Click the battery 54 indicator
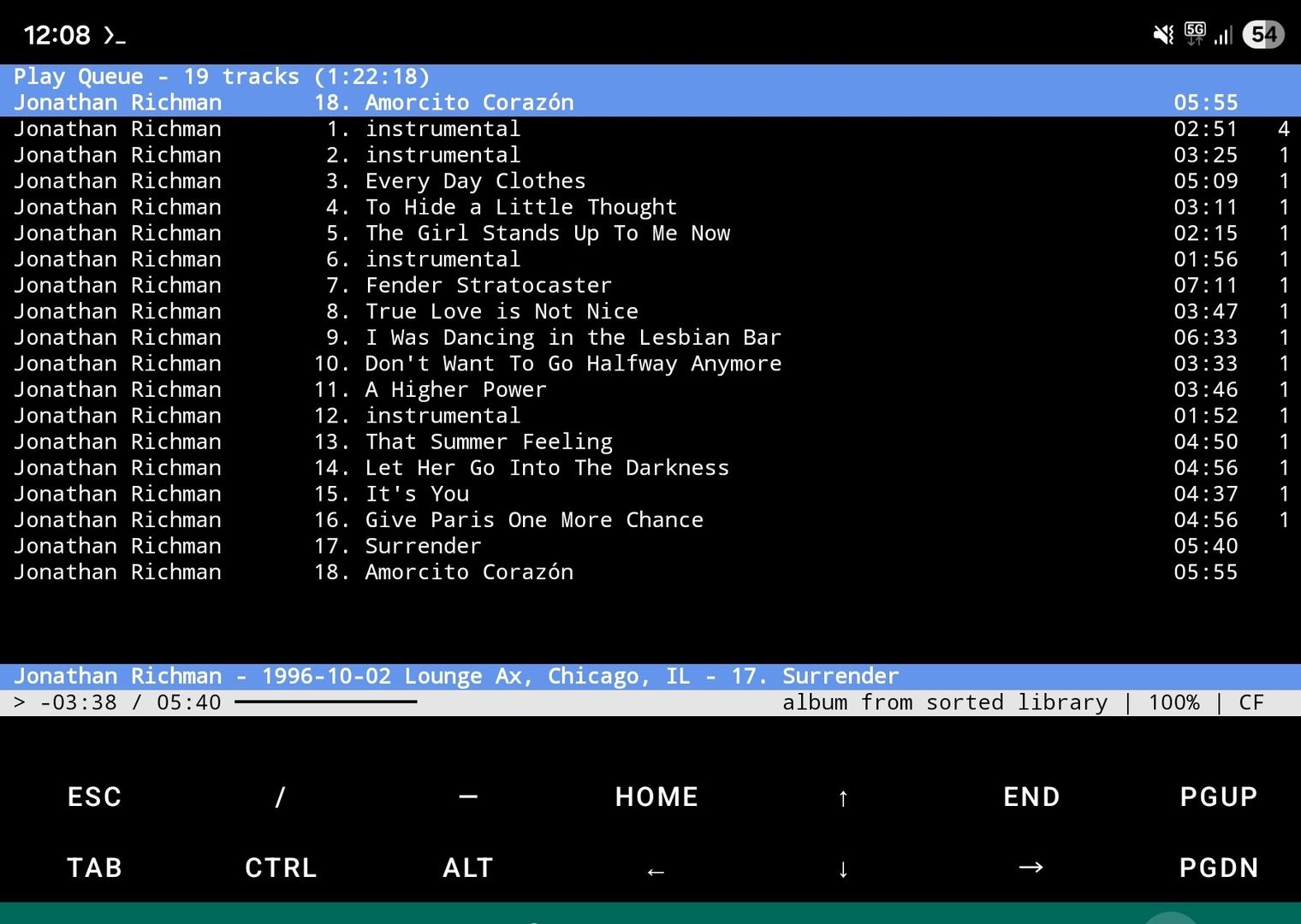1301x924 pixels. point(1263,34)
